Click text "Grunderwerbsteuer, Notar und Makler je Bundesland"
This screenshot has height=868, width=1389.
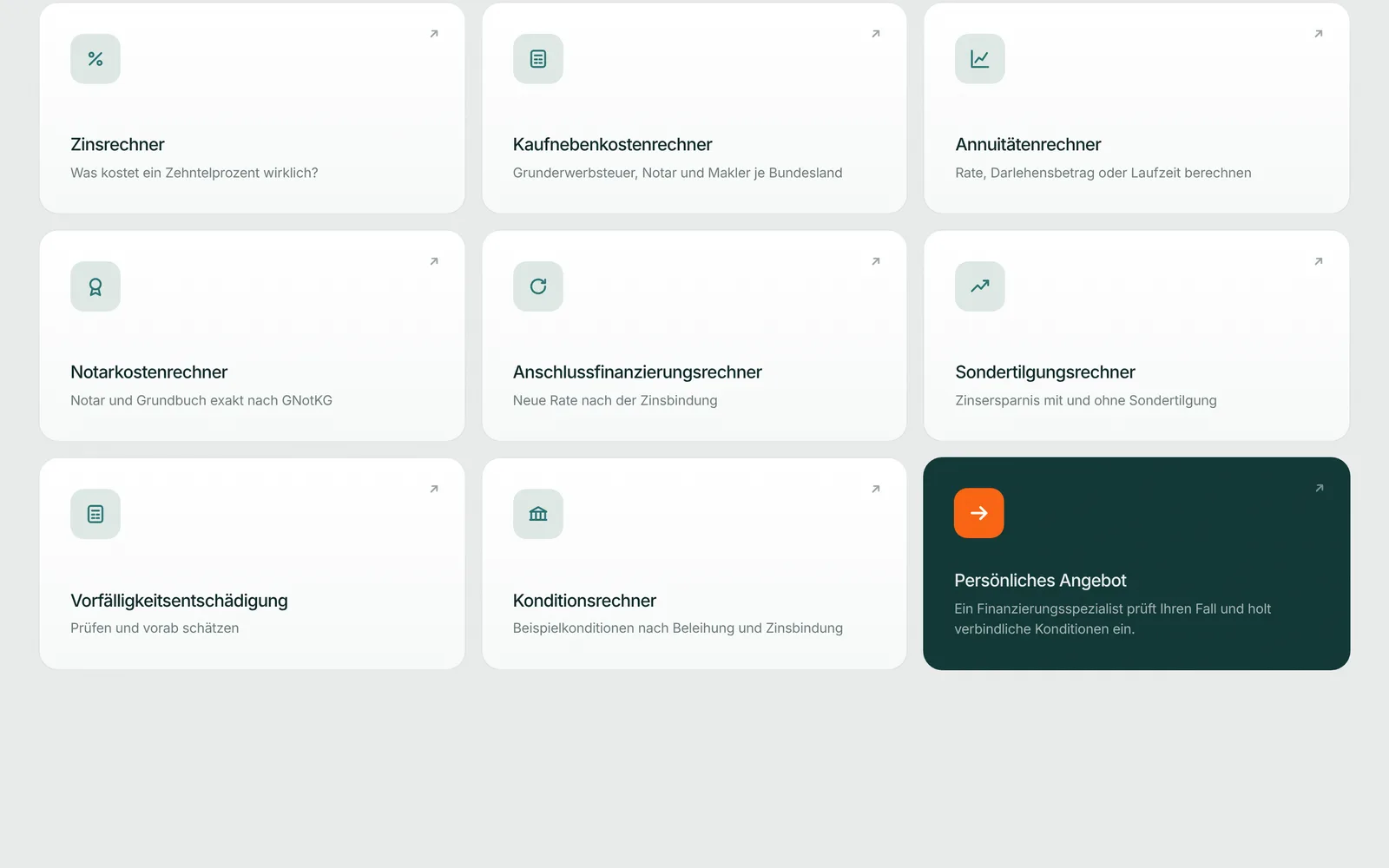pos(677,173)
